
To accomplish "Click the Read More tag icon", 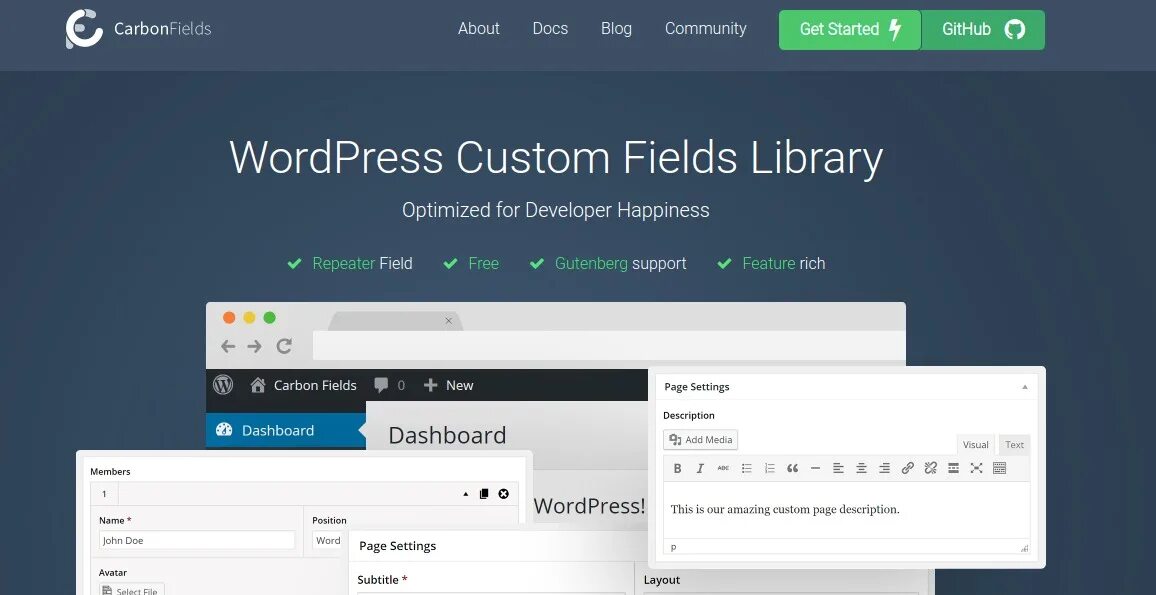I will click(x=953, y=468).
